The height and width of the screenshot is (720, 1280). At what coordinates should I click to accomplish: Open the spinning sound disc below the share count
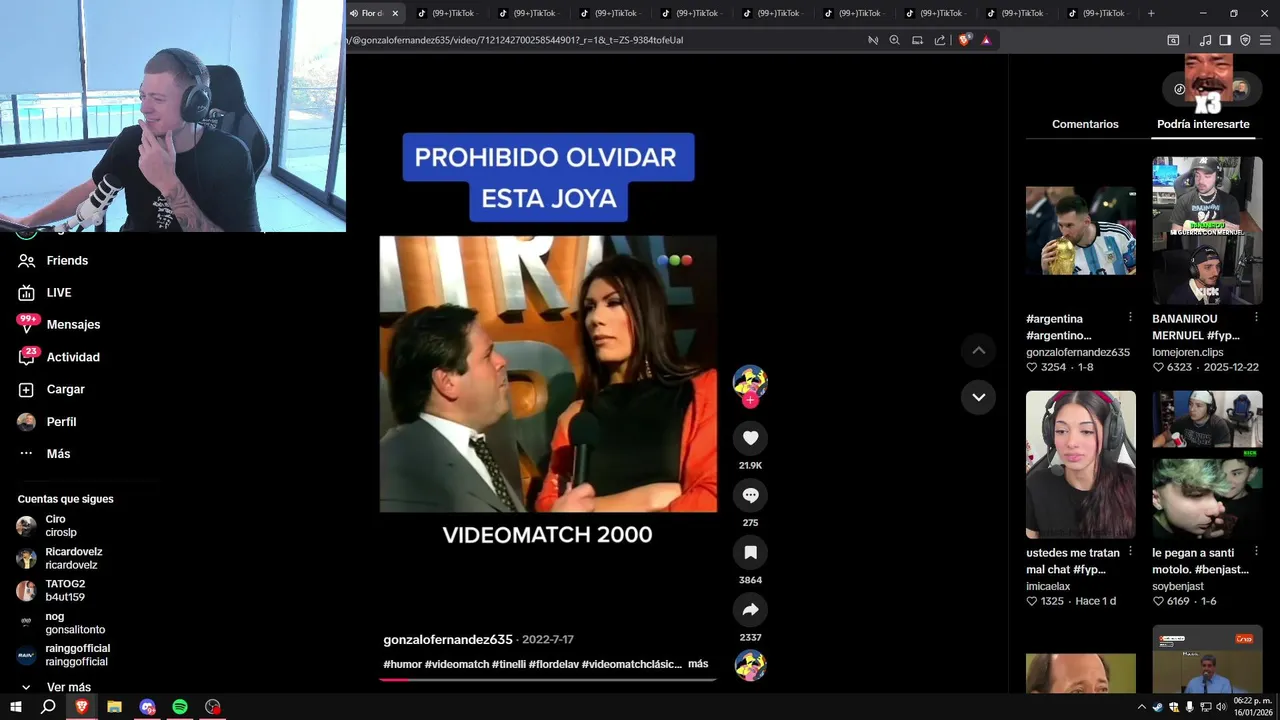750,665
